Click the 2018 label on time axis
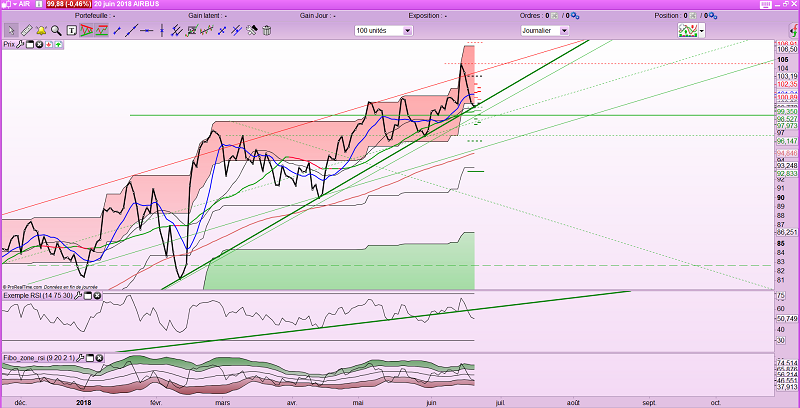The width and height of the screenshot is (800, 408). (x=84, y=402)
